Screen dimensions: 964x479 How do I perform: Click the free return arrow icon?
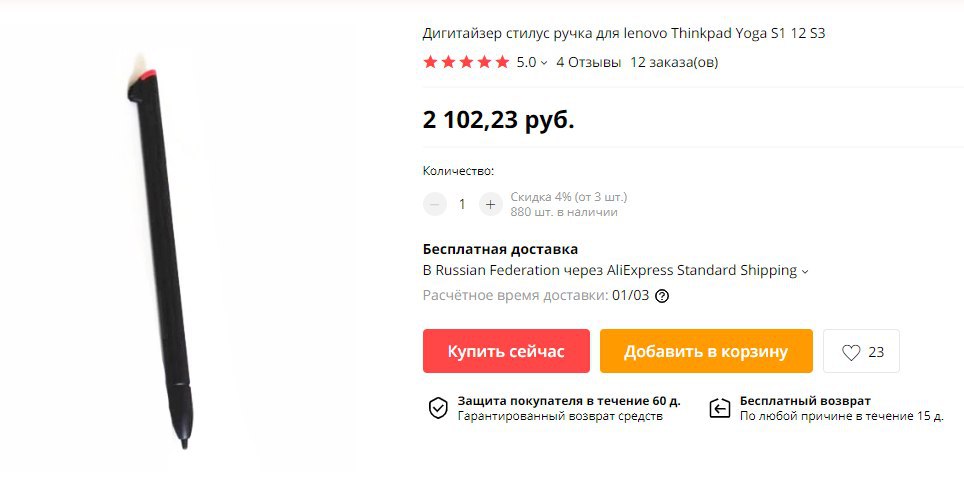coord(719,408)
